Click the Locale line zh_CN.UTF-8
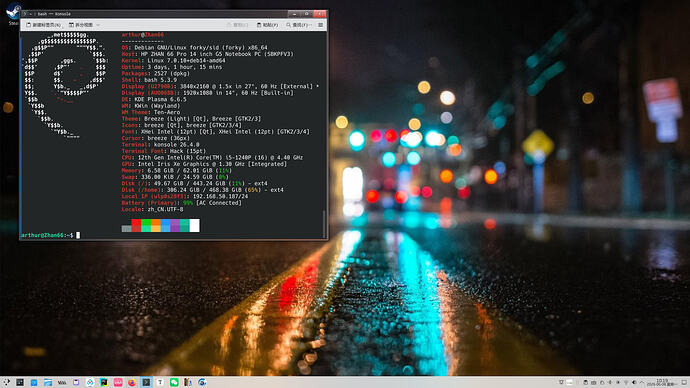This screenshot has width=690, height=388. click(152, 209)
